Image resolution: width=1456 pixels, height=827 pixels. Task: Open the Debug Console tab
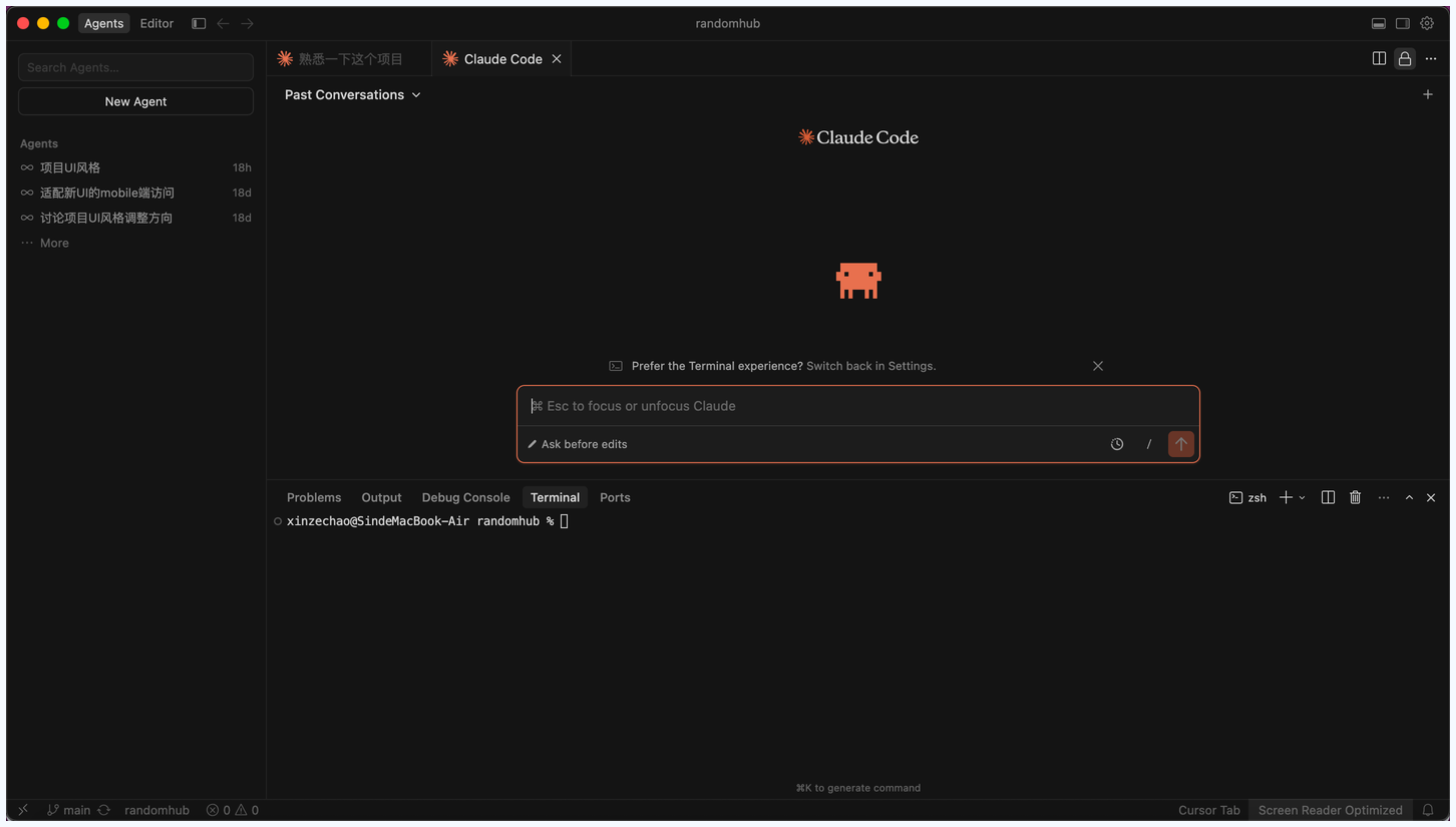pos(466,498)
